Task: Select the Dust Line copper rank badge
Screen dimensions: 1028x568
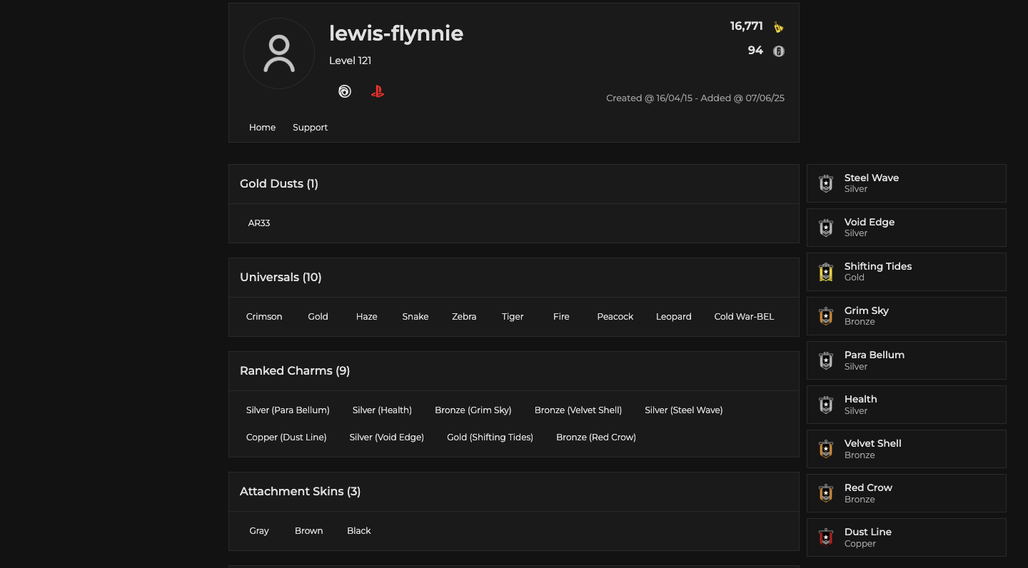Action: pyautogui.click(x=826, y=537)
